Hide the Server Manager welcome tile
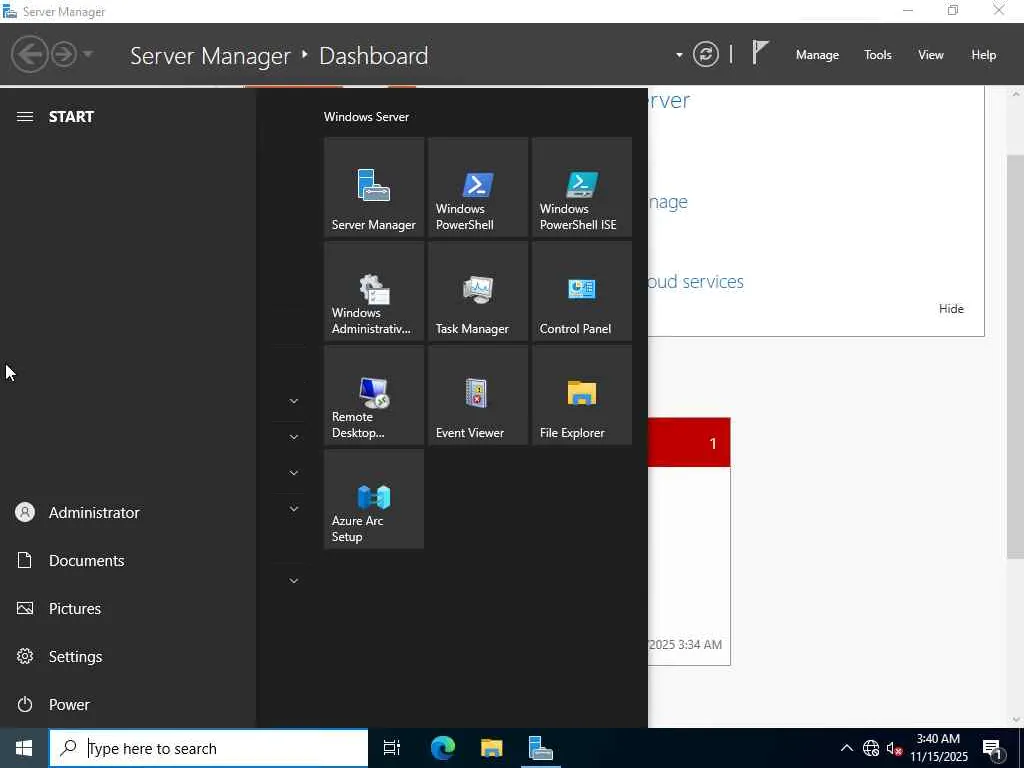The image size is (1024, 768). point(951,309)
